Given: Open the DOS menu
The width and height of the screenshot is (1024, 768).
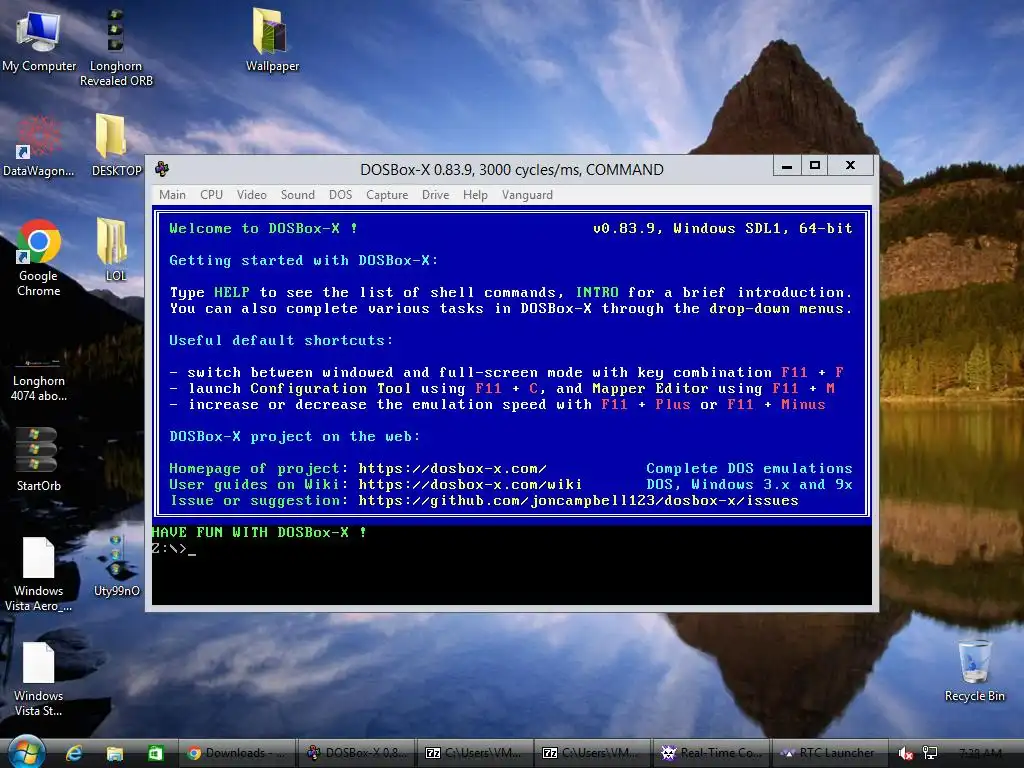Looking at the screenshot, I should click(340, 195).
